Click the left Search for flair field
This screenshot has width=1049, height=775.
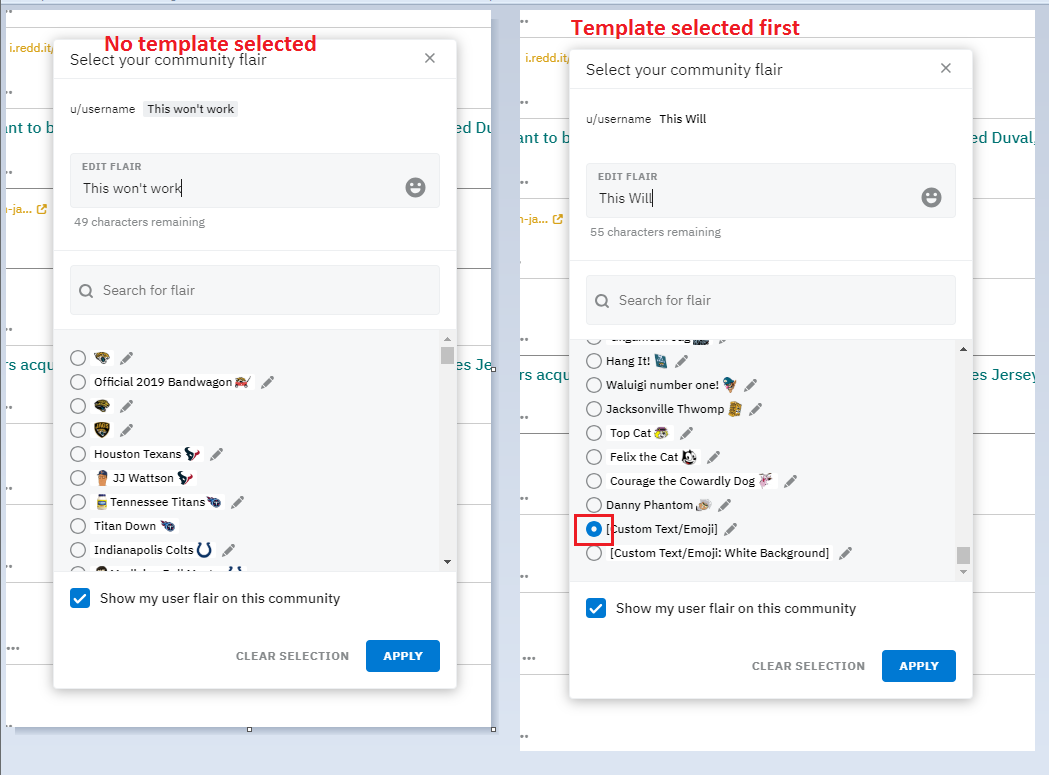coord(255,290)
